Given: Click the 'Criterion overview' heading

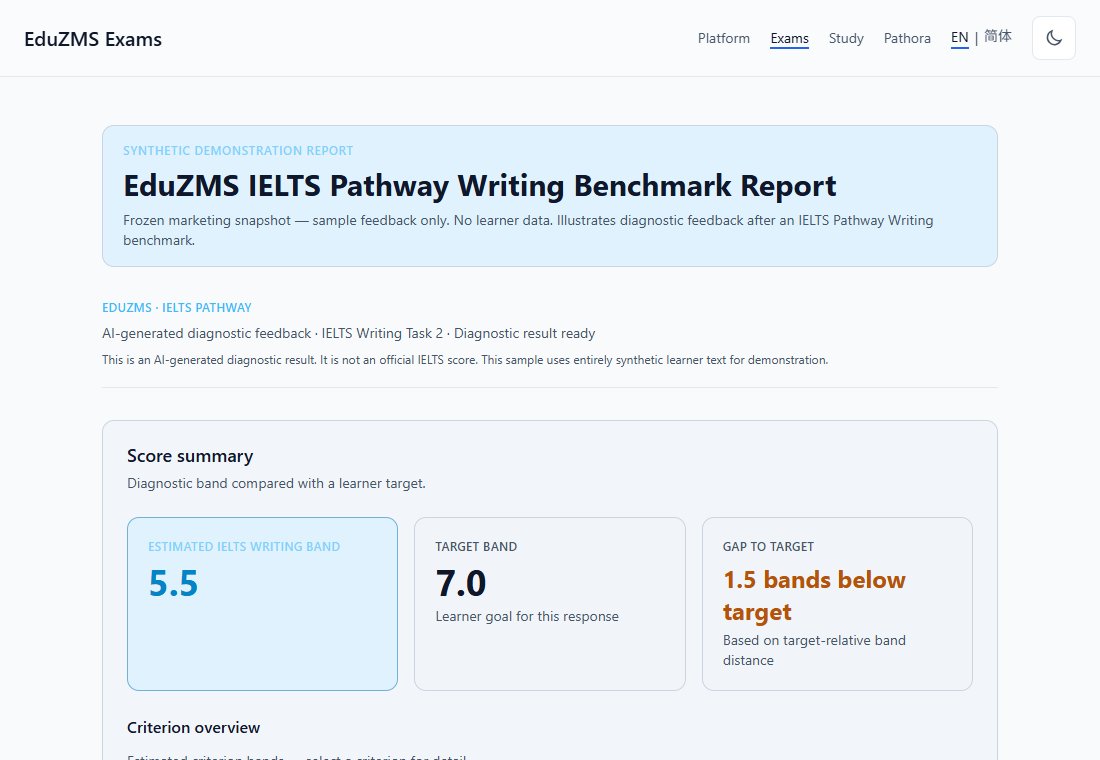Looking at the screenshot, I should pyautogui.click(x=194, y=728).
